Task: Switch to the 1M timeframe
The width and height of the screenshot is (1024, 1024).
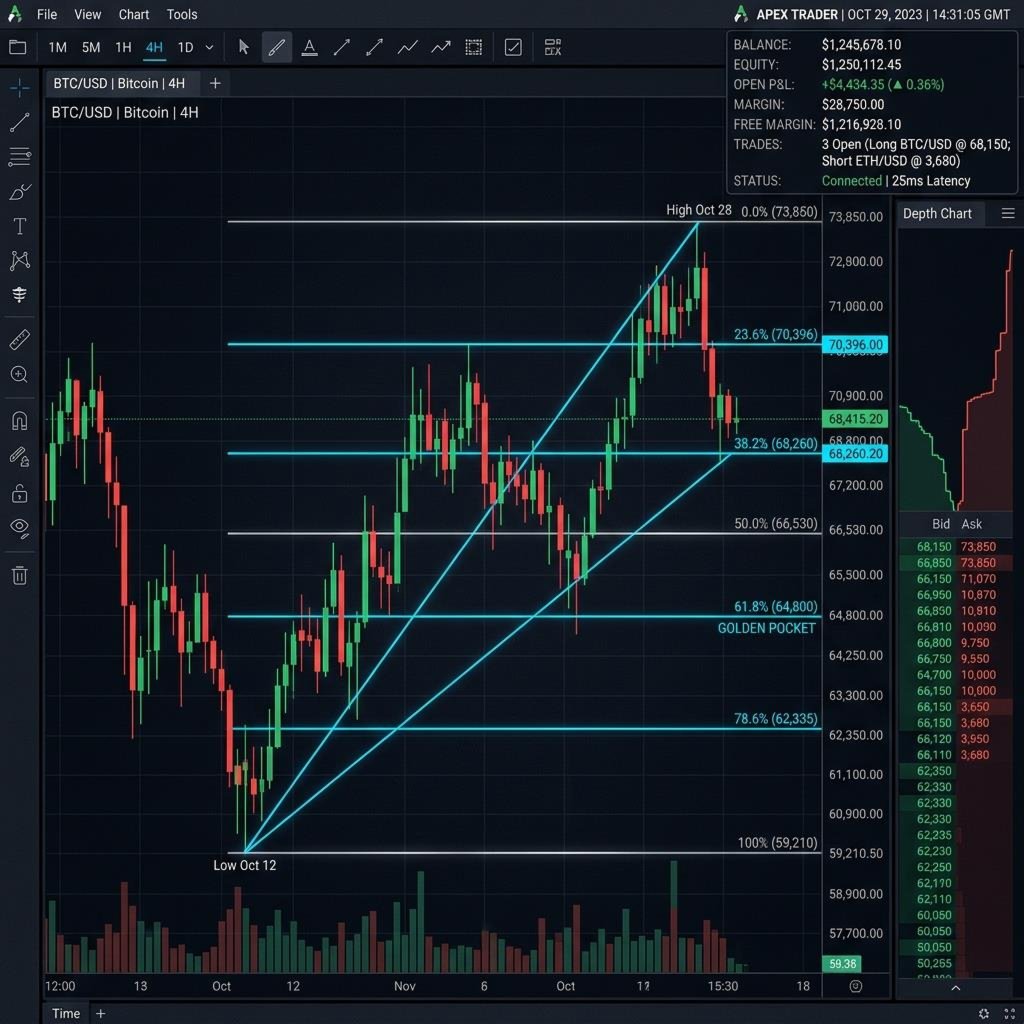Action: tap(57, 48)
